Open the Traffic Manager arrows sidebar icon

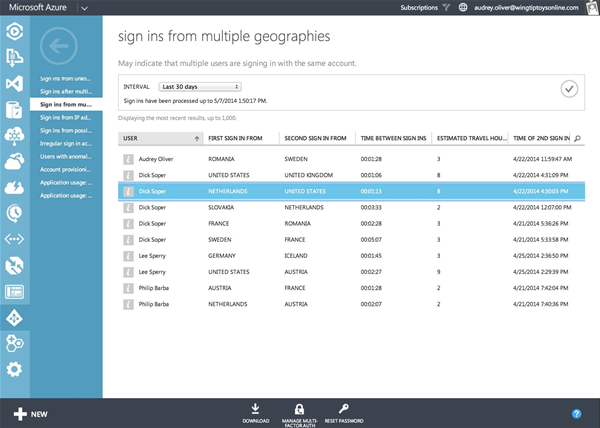pos(15,266)
